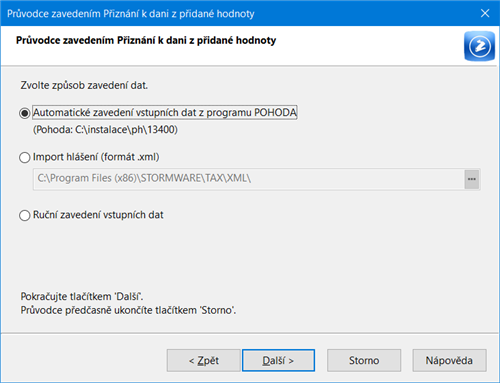Click the hint line 'Pokračujte tlačítkem Další'
Screen dimensions: 500x383
[x=82, y=296]
